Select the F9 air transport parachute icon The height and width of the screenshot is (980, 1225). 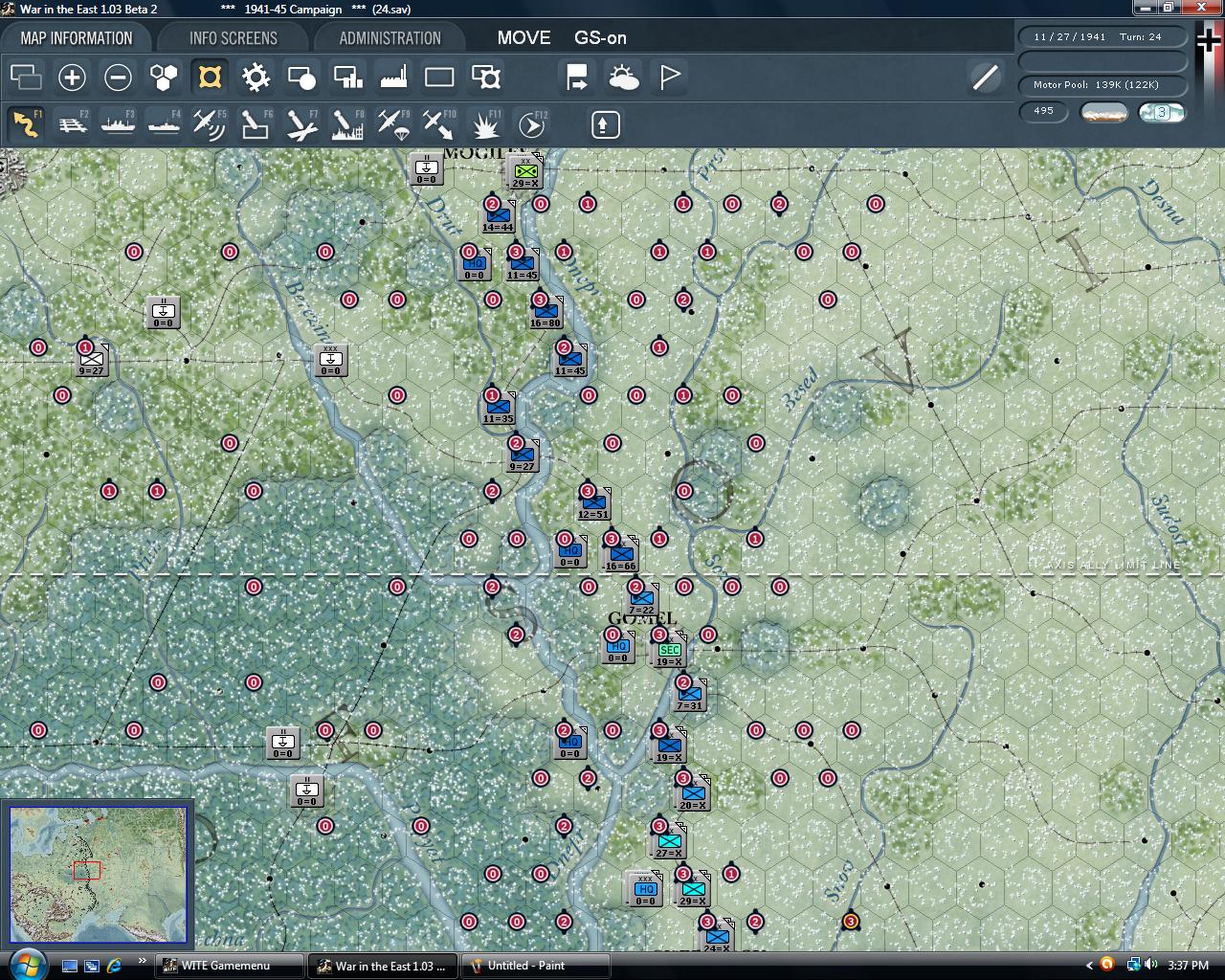point(393,124)
